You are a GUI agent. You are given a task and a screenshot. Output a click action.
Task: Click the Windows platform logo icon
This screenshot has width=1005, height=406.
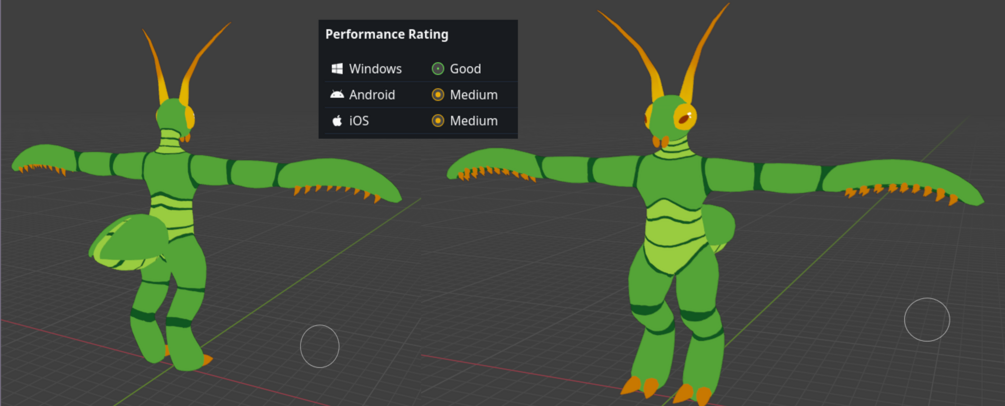337,69
